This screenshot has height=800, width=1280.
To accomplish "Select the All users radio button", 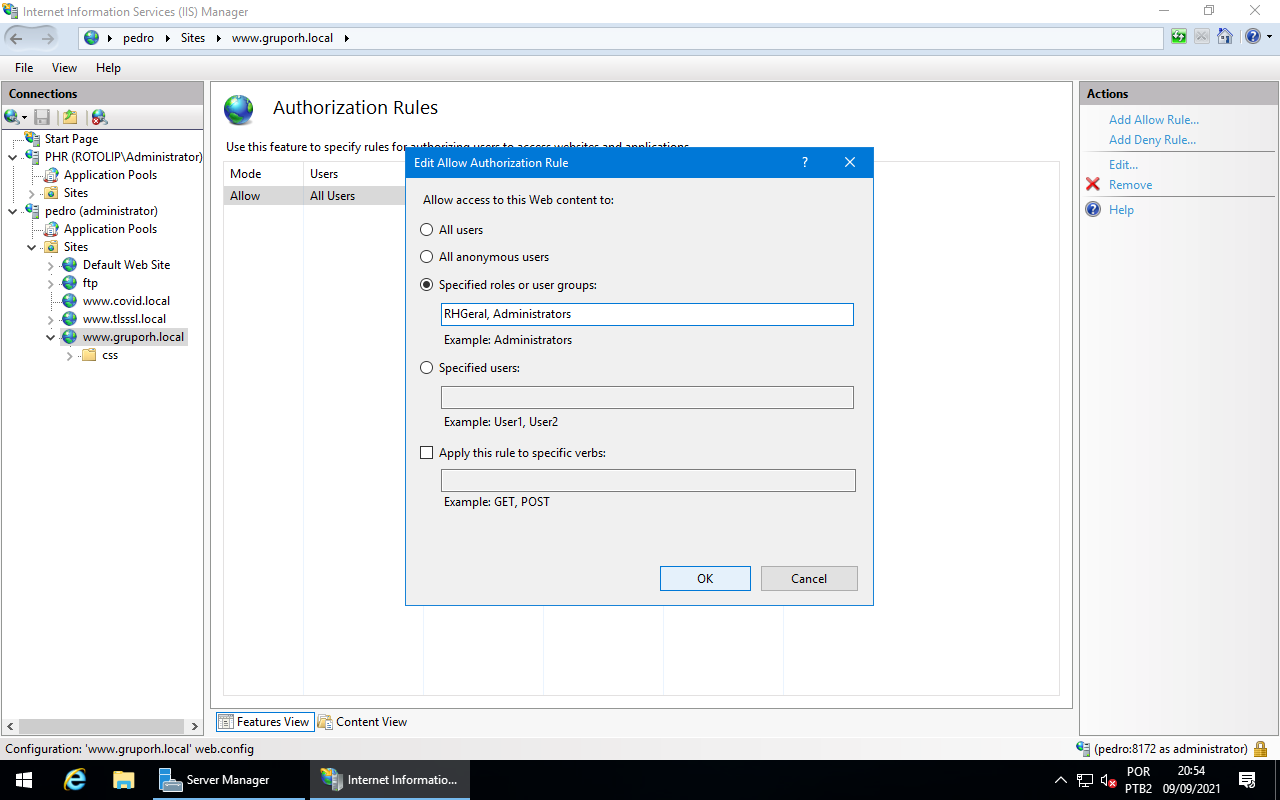I will pos(427,229).
